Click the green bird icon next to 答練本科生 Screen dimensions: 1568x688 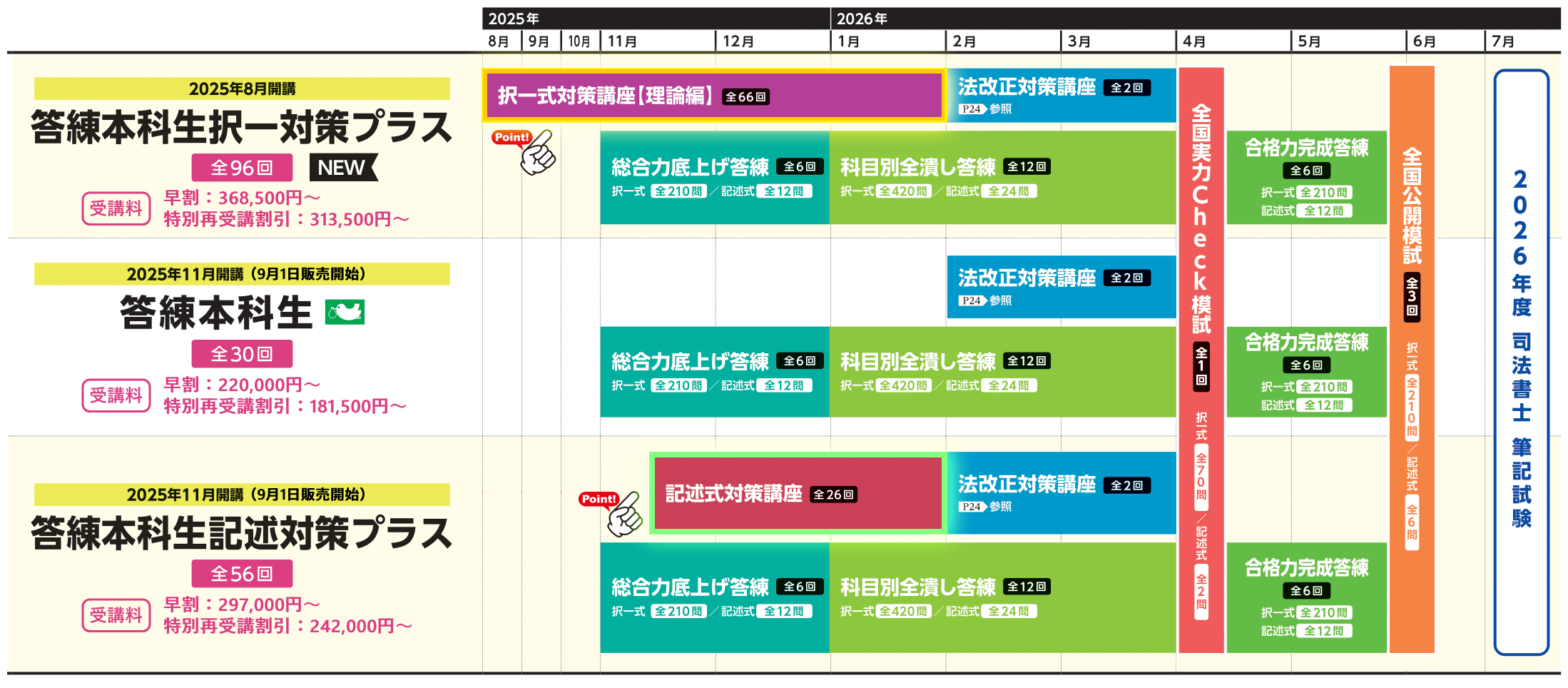pyautogui.click(x=345, y=312)
